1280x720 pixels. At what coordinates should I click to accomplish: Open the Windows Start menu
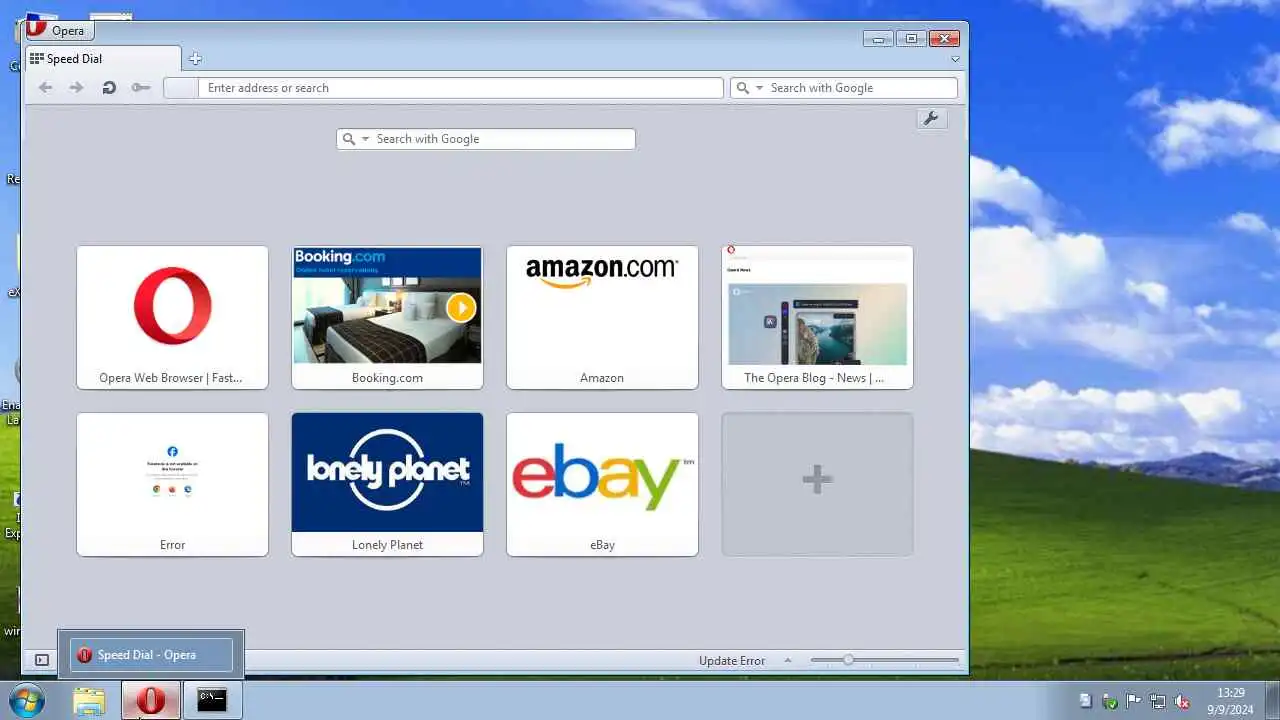click(26, 701)
